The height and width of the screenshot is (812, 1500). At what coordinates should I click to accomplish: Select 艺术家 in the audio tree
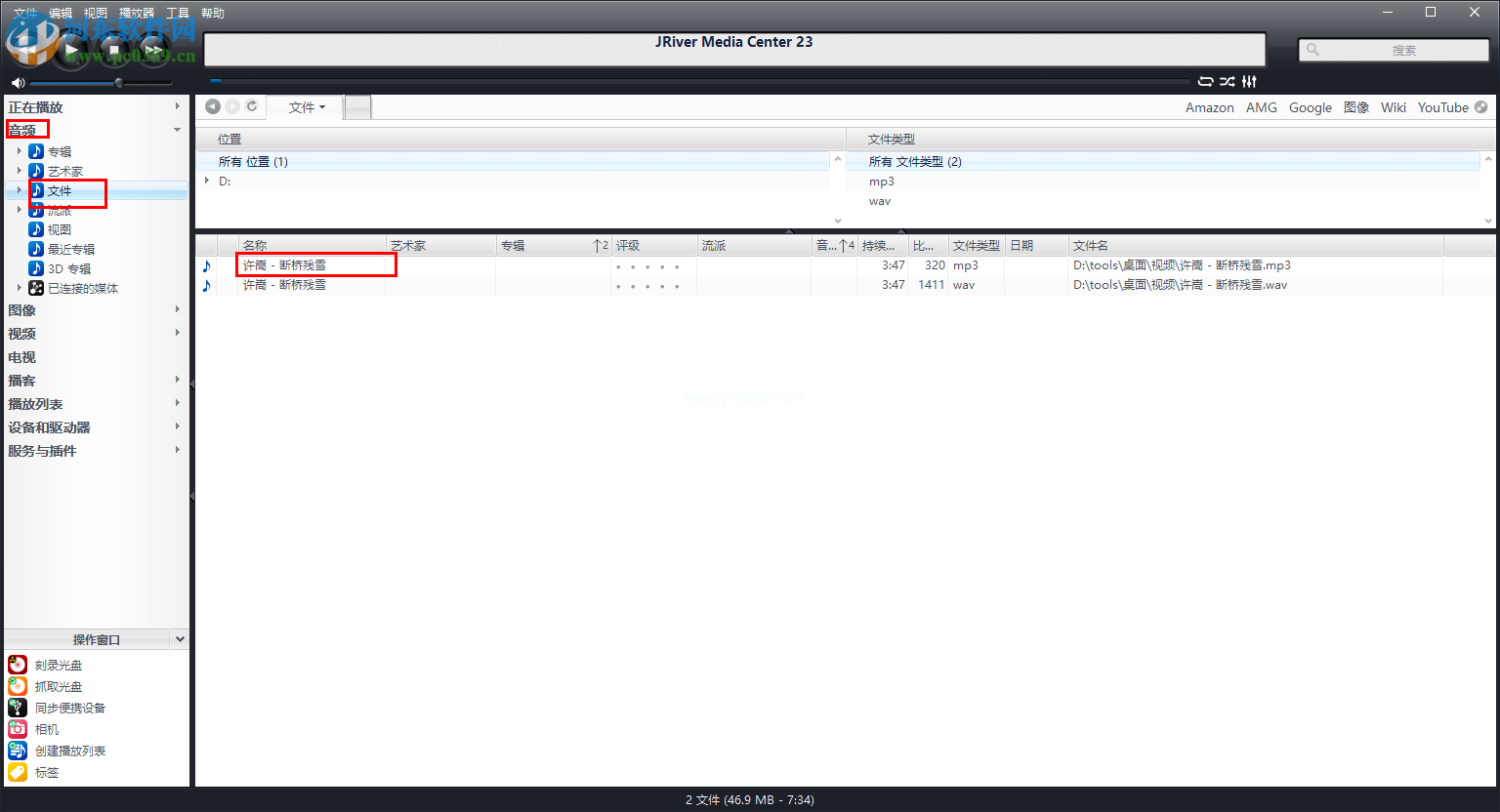[x=65, y=171]
